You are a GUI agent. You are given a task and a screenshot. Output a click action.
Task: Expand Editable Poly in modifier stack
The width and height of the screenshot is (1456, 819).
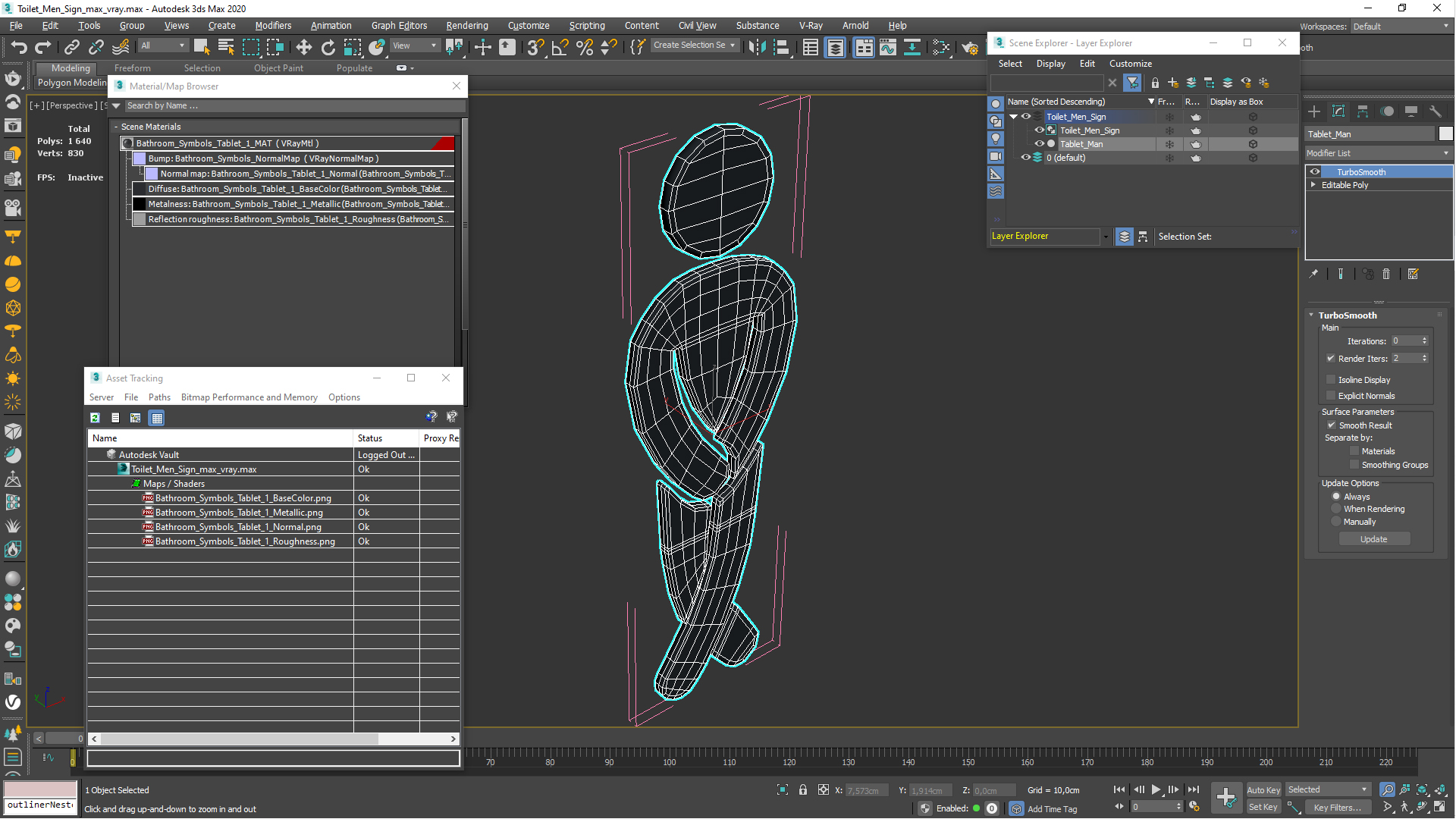1313,185
